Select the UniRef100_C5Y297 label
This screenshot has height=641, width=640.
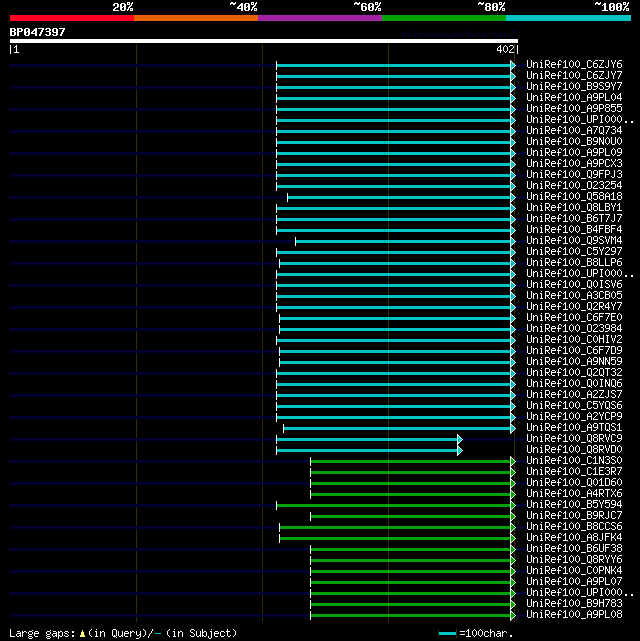click(574, 251)
